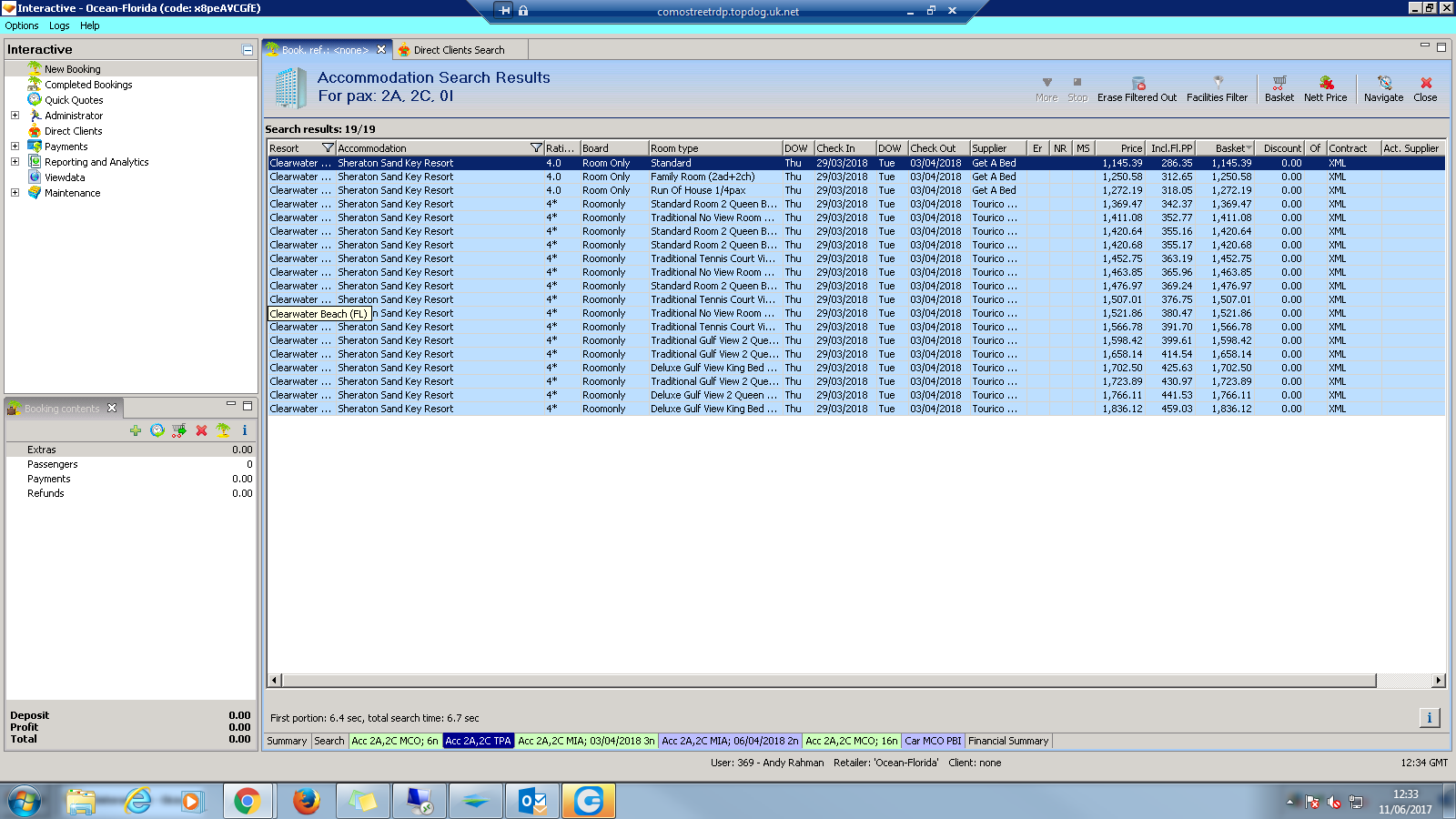Click the info button beside the search time
1456x819 pixels.
click(1430, 718)
